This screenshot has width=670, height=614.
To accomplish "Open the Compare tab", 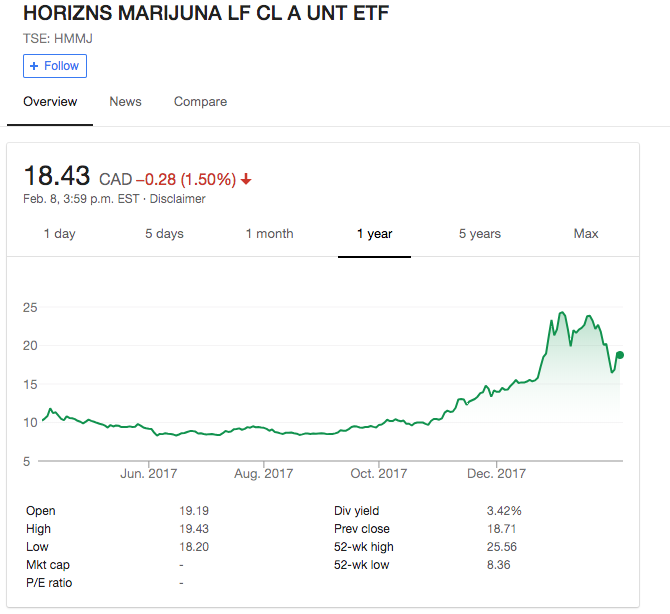I will click(200, 102).
